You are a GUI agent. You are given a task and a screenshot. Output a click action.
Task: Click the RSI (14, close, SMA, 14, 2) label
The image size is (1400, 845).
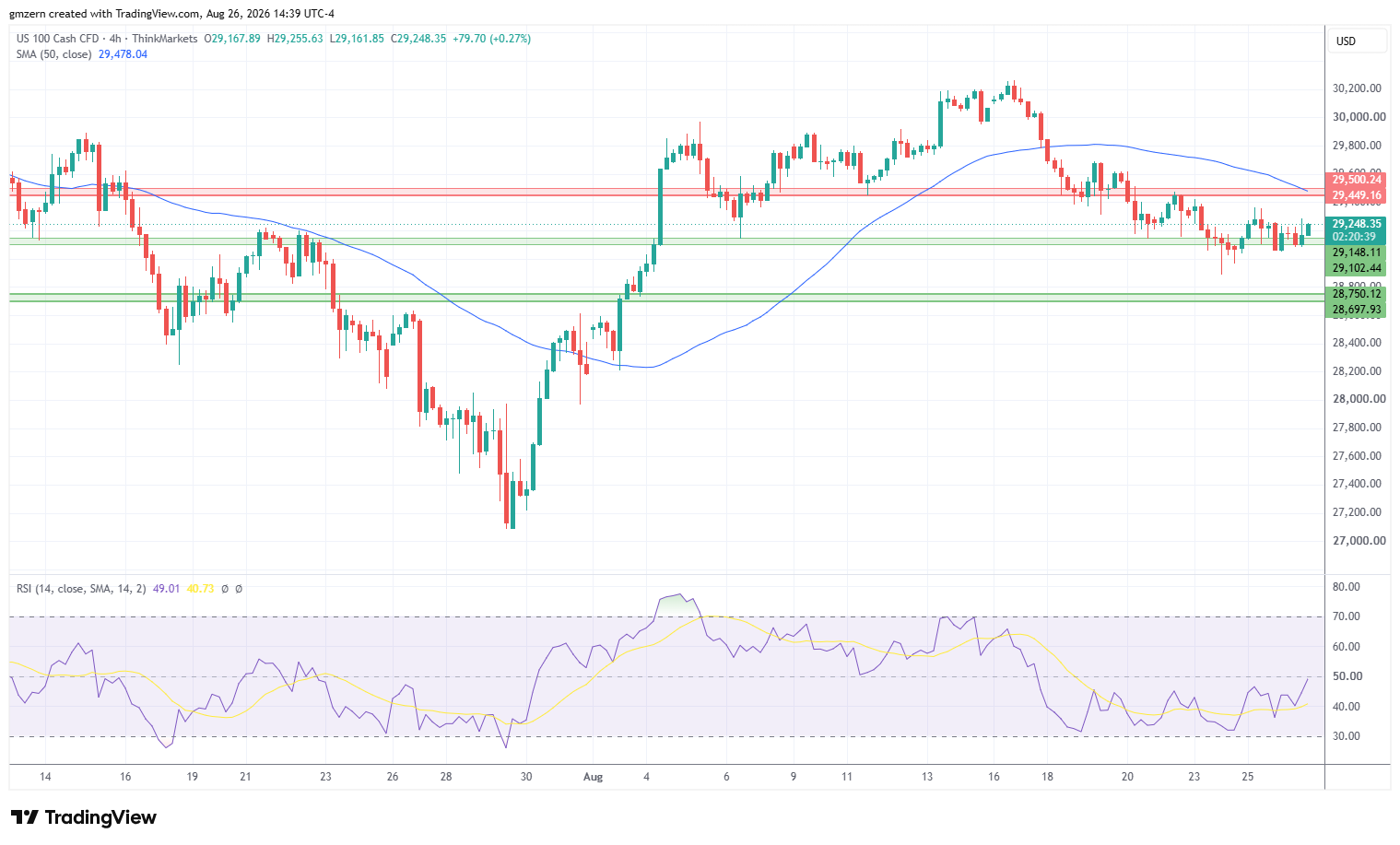click(x=81, y=588)
